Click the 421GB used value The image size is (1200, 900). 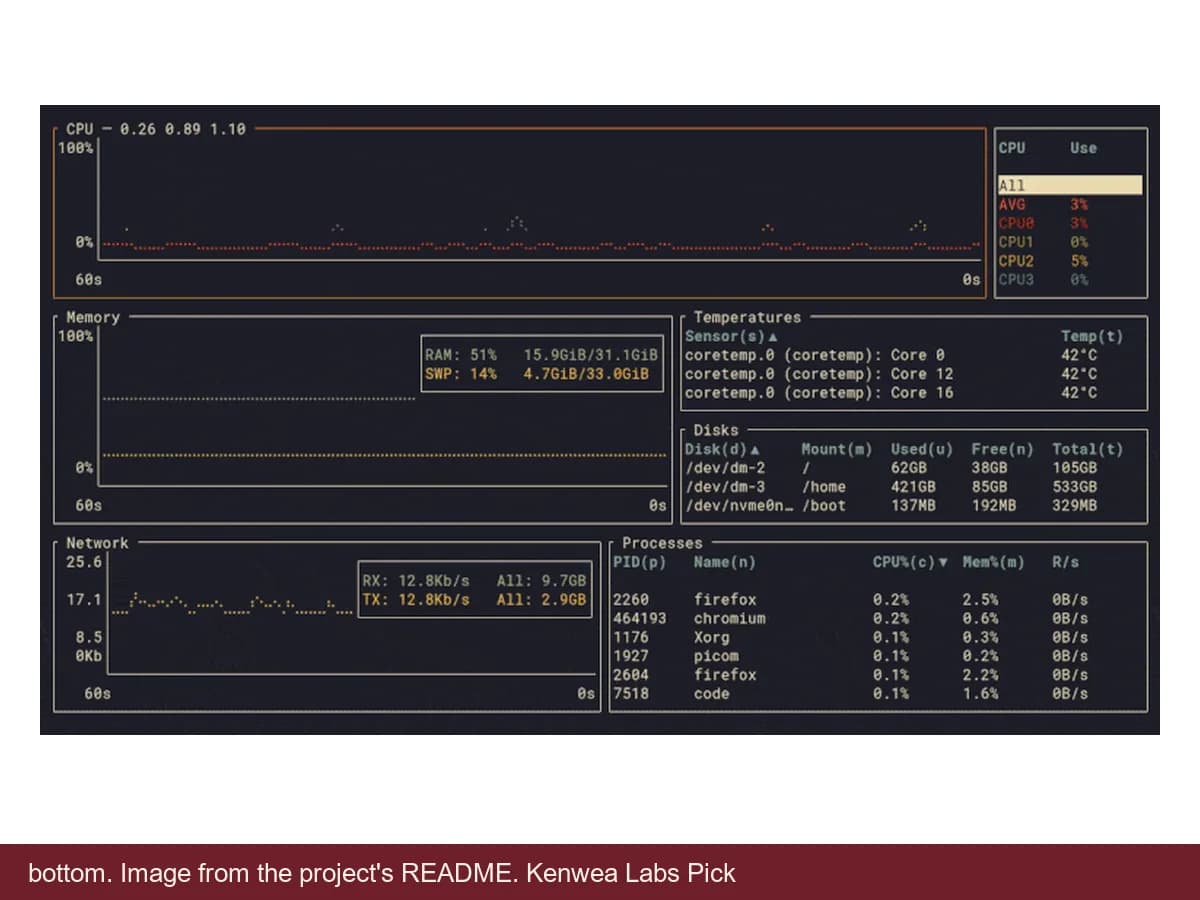[913, 487]
